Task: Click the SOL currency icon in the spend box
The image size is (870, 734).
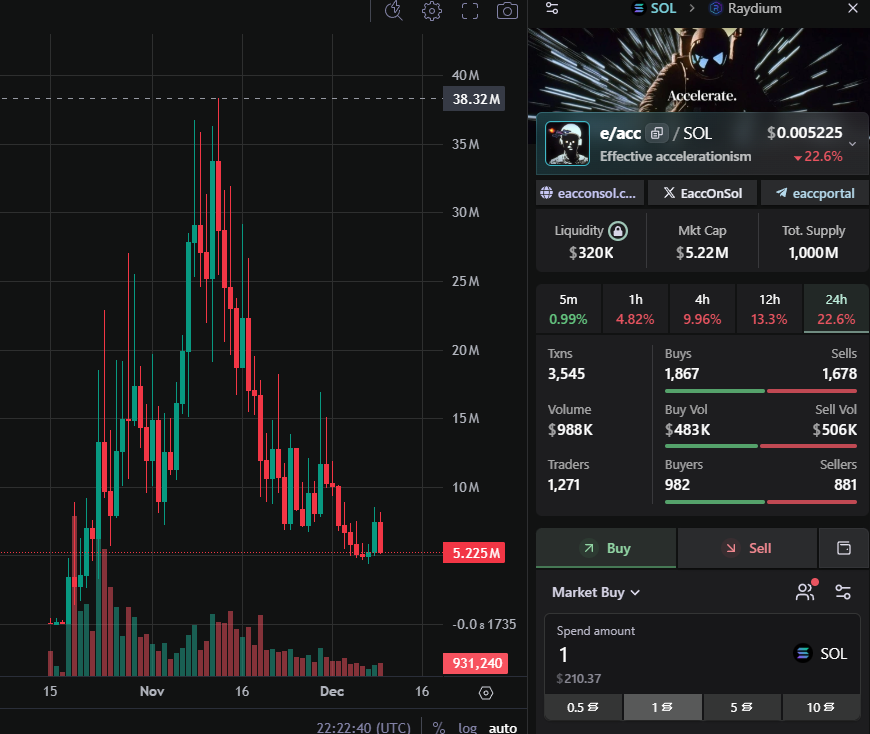Action: 803,653
